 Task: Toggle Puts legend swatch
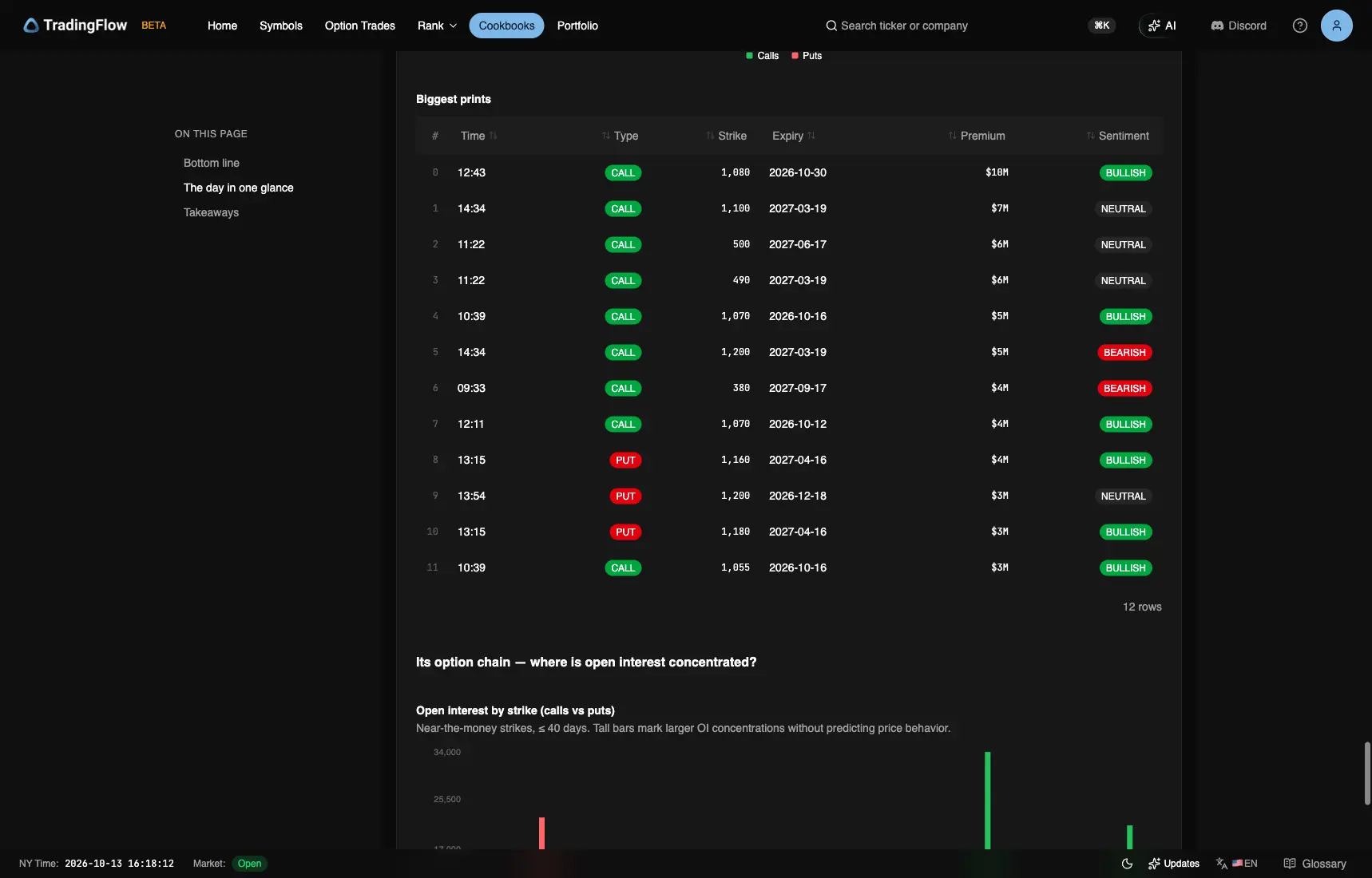coord(795,56)
